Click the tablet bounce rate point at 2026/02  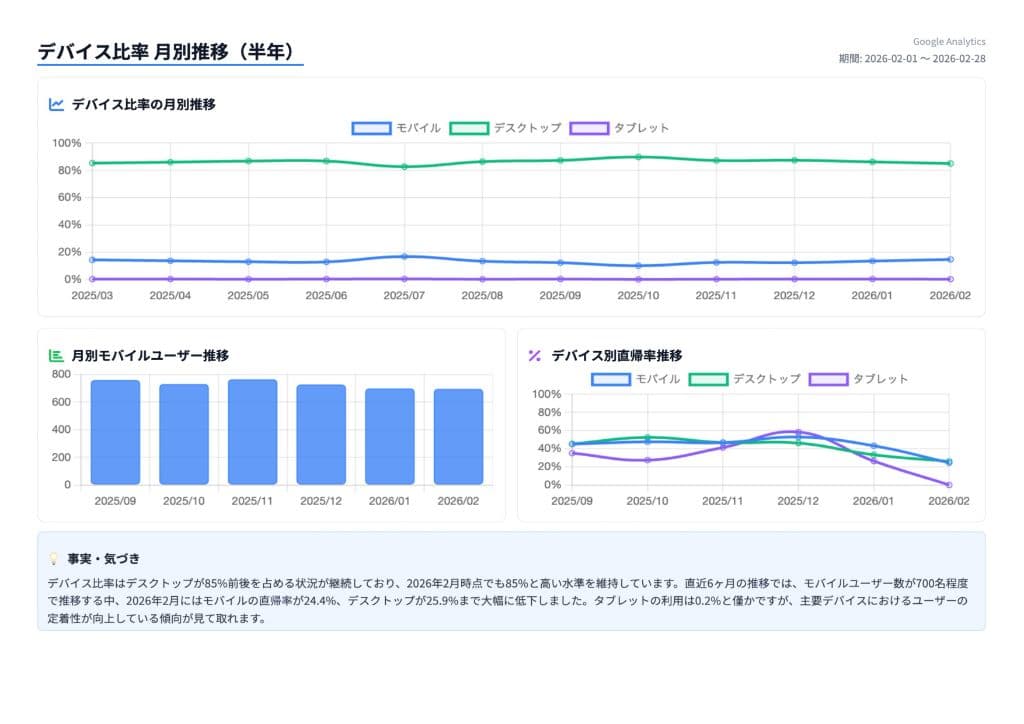[x=949, y=485]
